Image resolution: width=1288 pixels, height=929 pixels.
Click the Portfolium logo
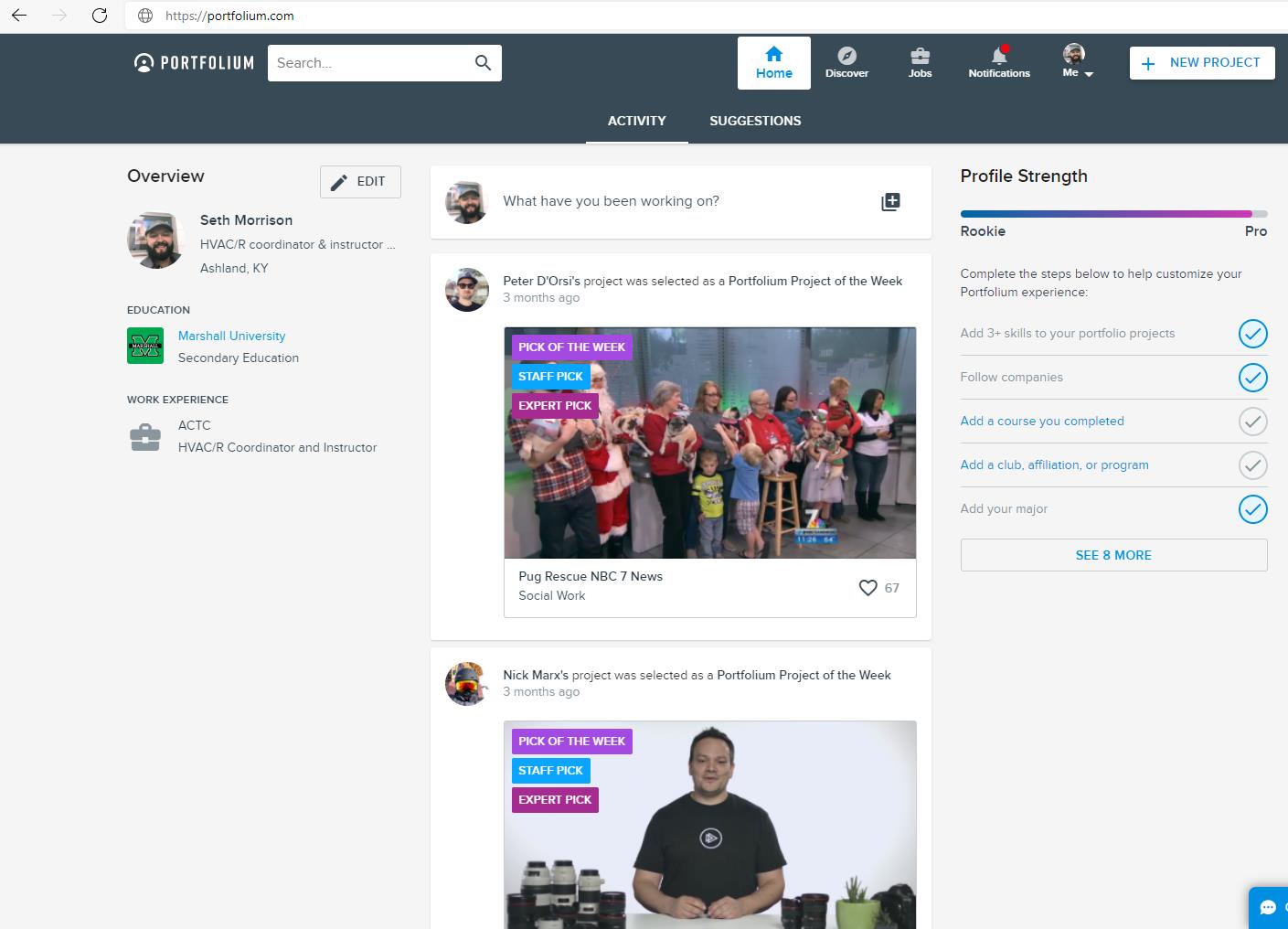point(194,63)
